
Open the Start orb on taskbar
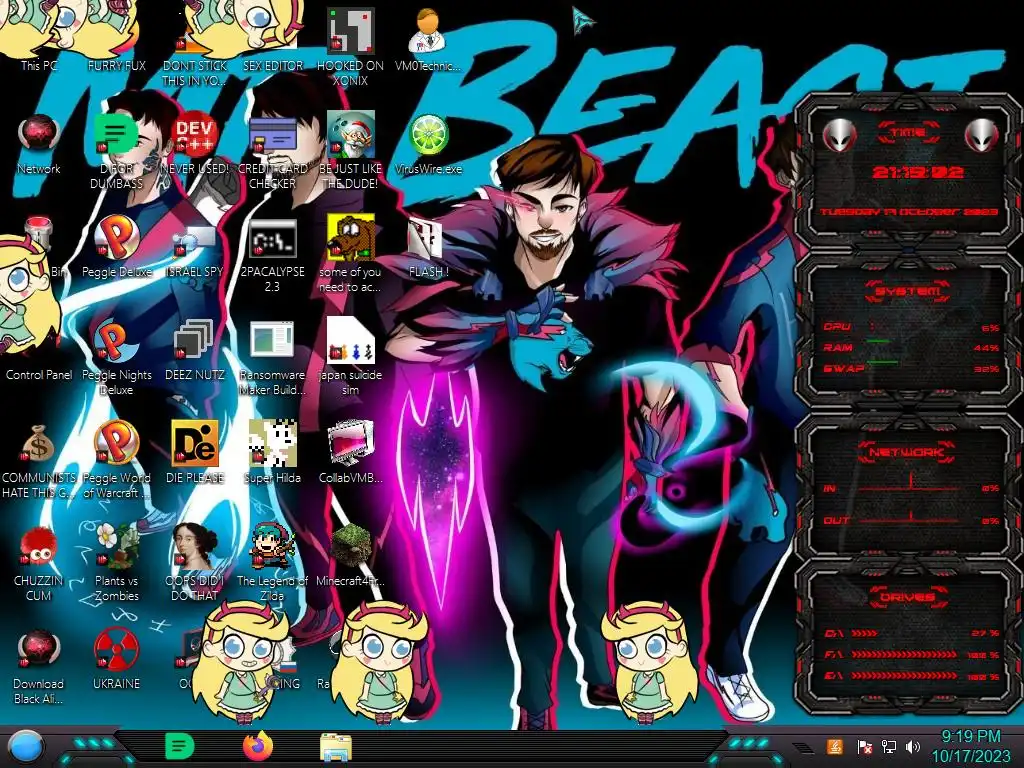tap(25, 746)
